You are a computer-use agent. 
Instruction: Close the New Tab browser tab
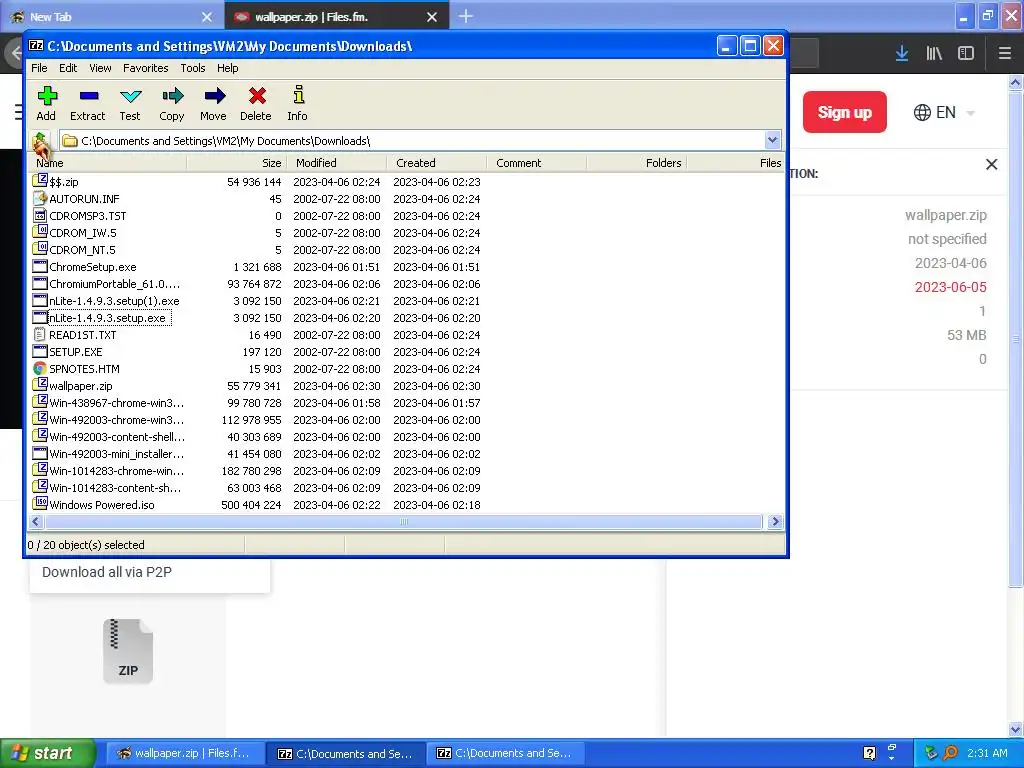pyautogui.click(x=206, y=17)
